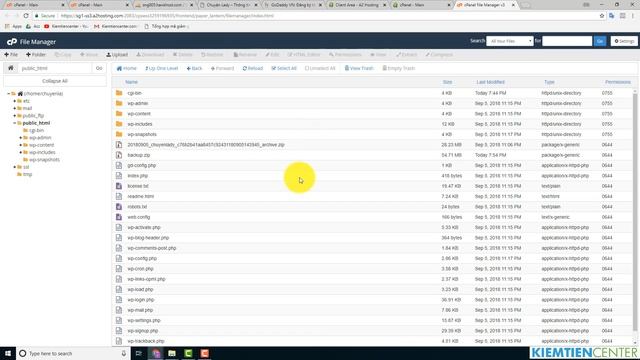Open the search scope dropdown
This screenshot has height=360, width=640.
tap(509, 41)
